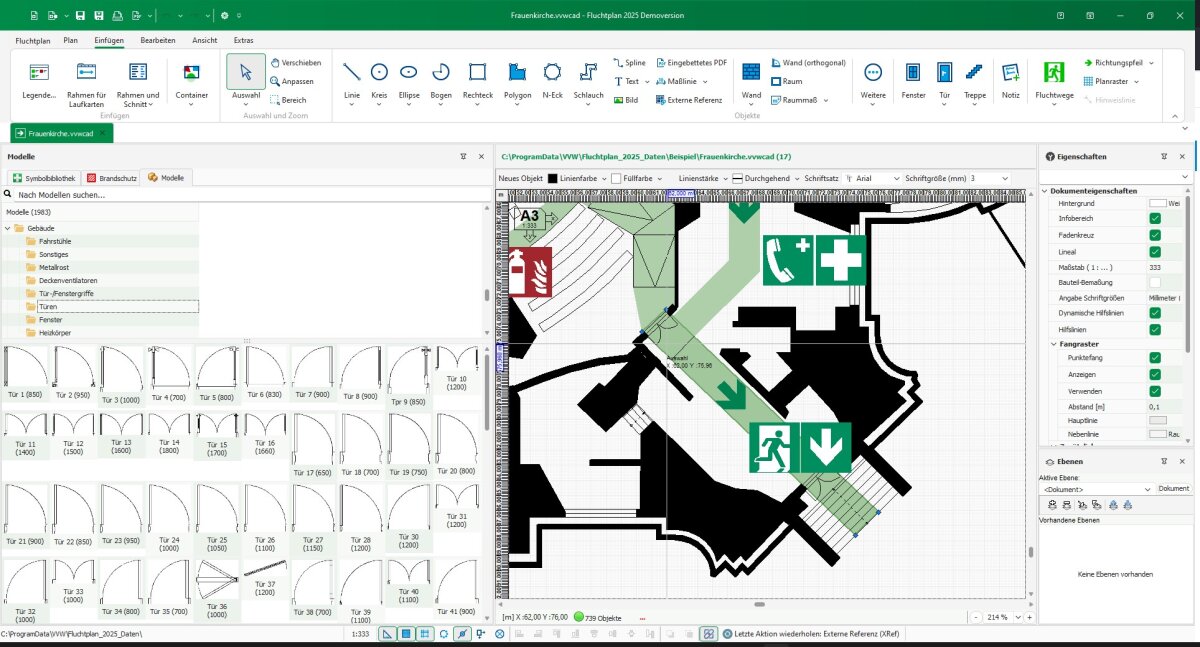Image resolution: width=1200 pixels, height=647 pixels.
Task: Open the Aktive Ebene dropdown
Action: (1097, 489)
